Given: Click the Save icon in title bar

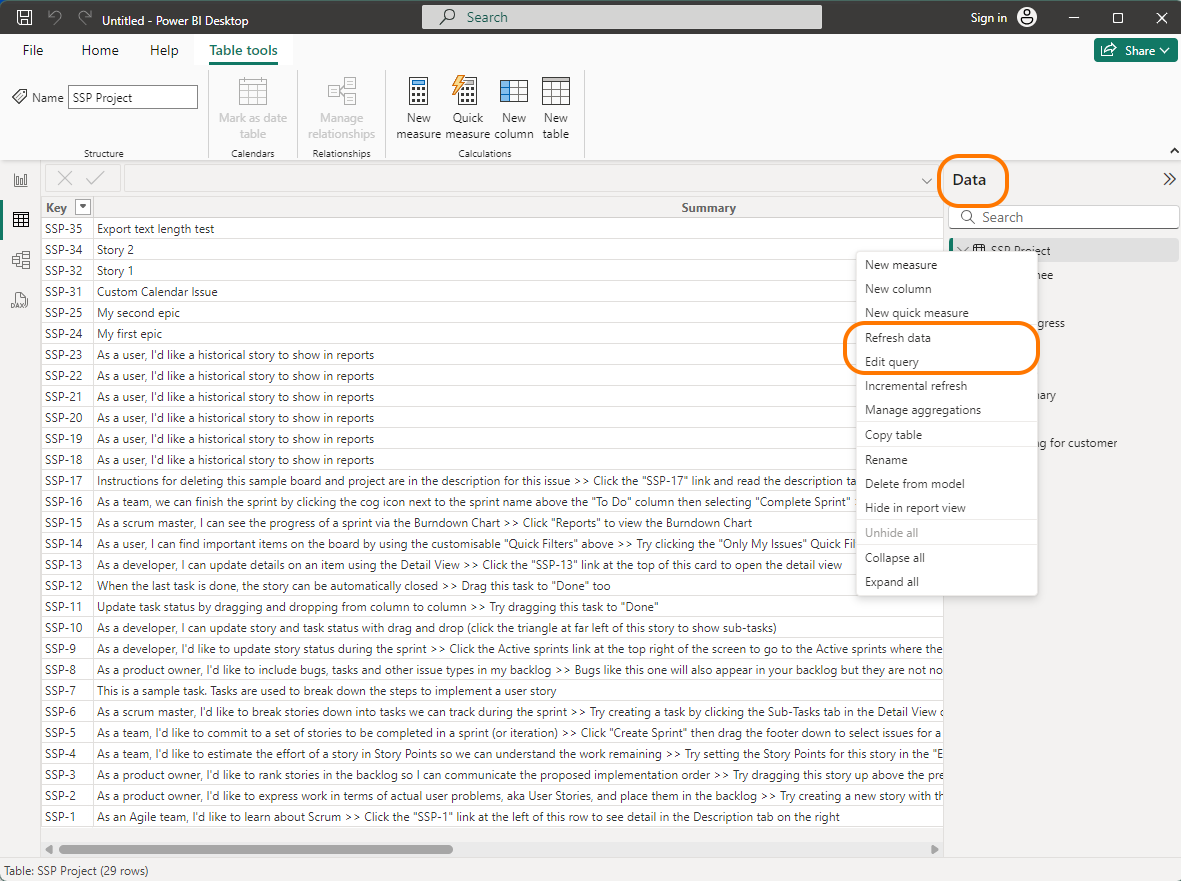Looking at the screenshot, I should pyautogui.click(x=25, y=18).
